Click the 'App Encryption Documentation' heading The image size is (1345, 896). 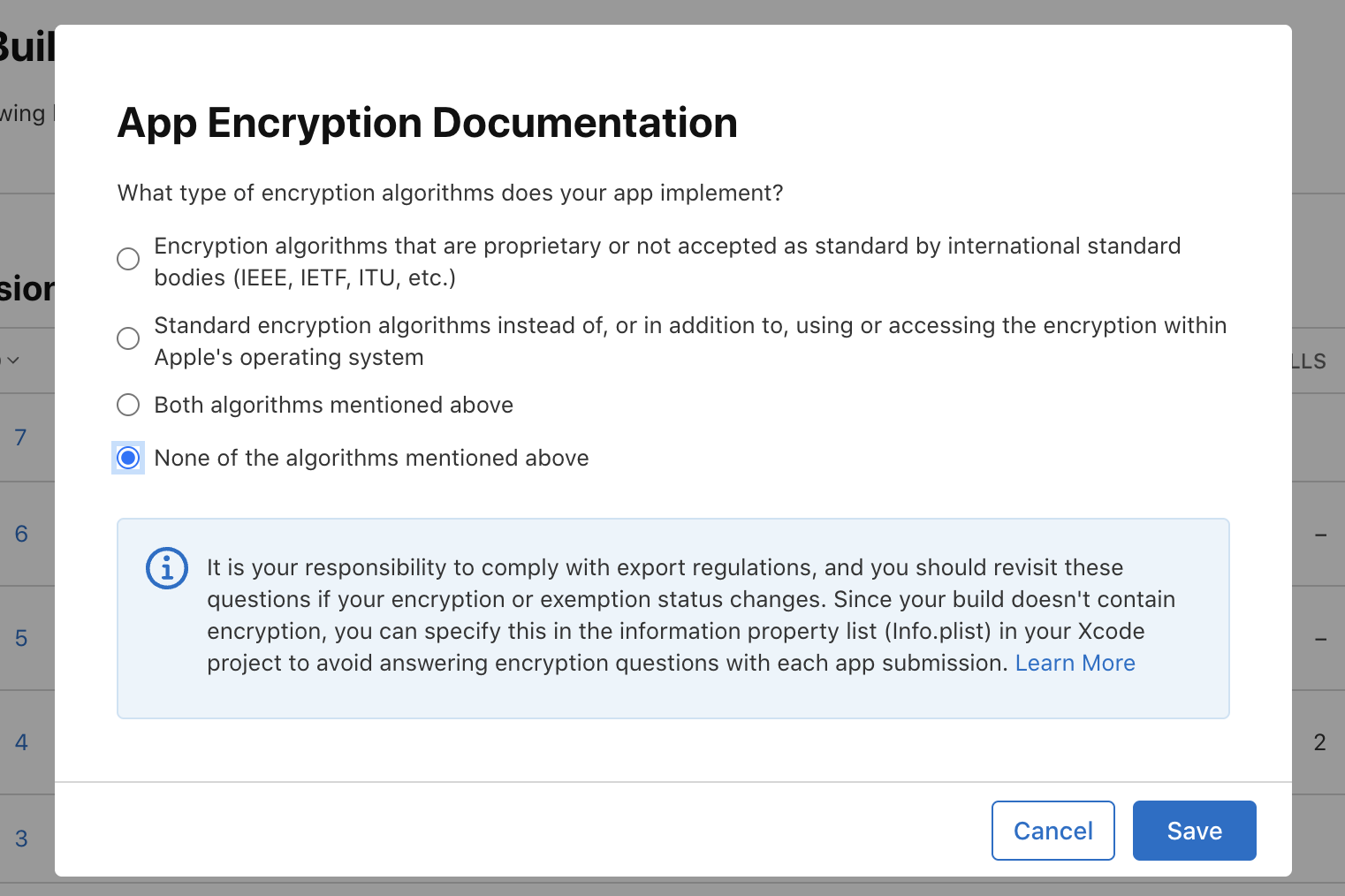pos(427,123)
